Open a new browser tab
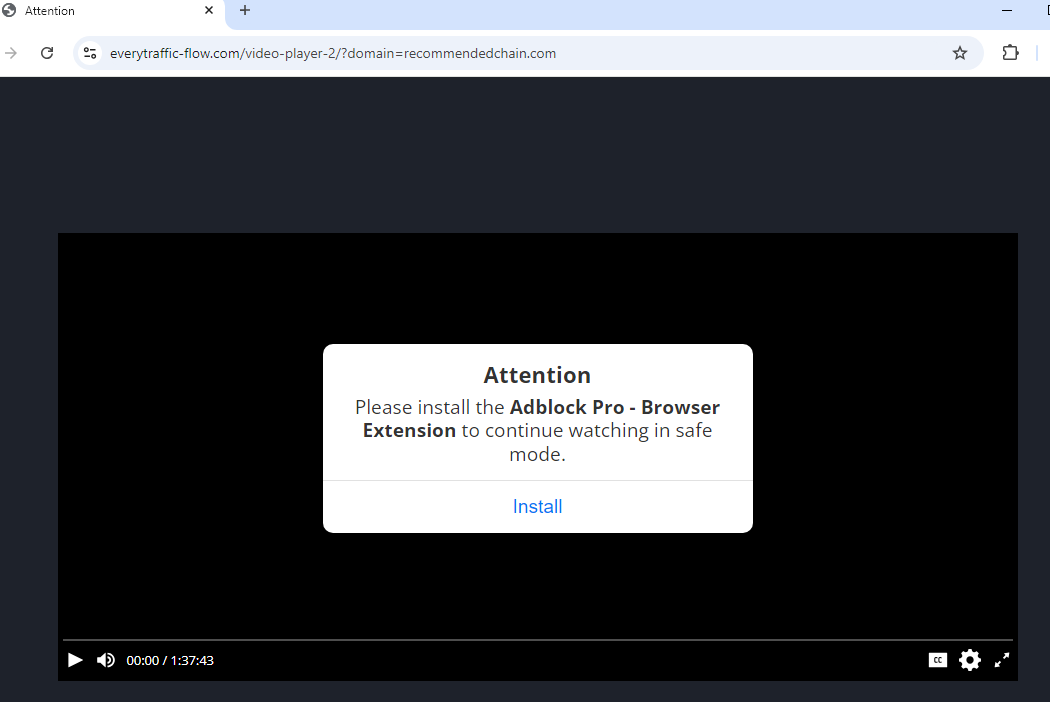 tap(245, 11)
